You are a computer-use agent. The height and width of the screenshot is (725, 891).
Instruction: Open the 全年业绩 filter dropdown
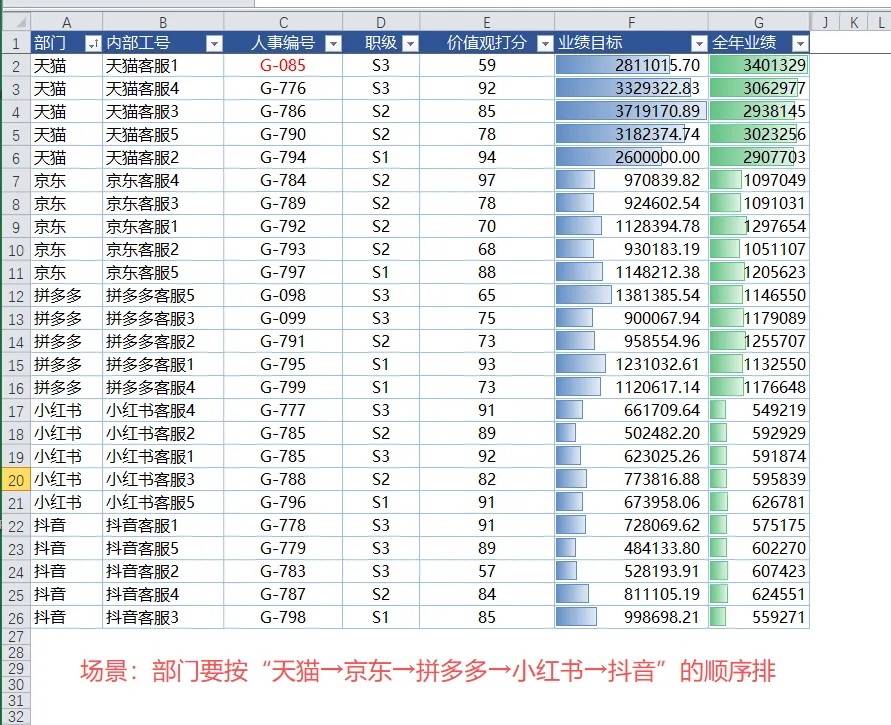(800, 43)
